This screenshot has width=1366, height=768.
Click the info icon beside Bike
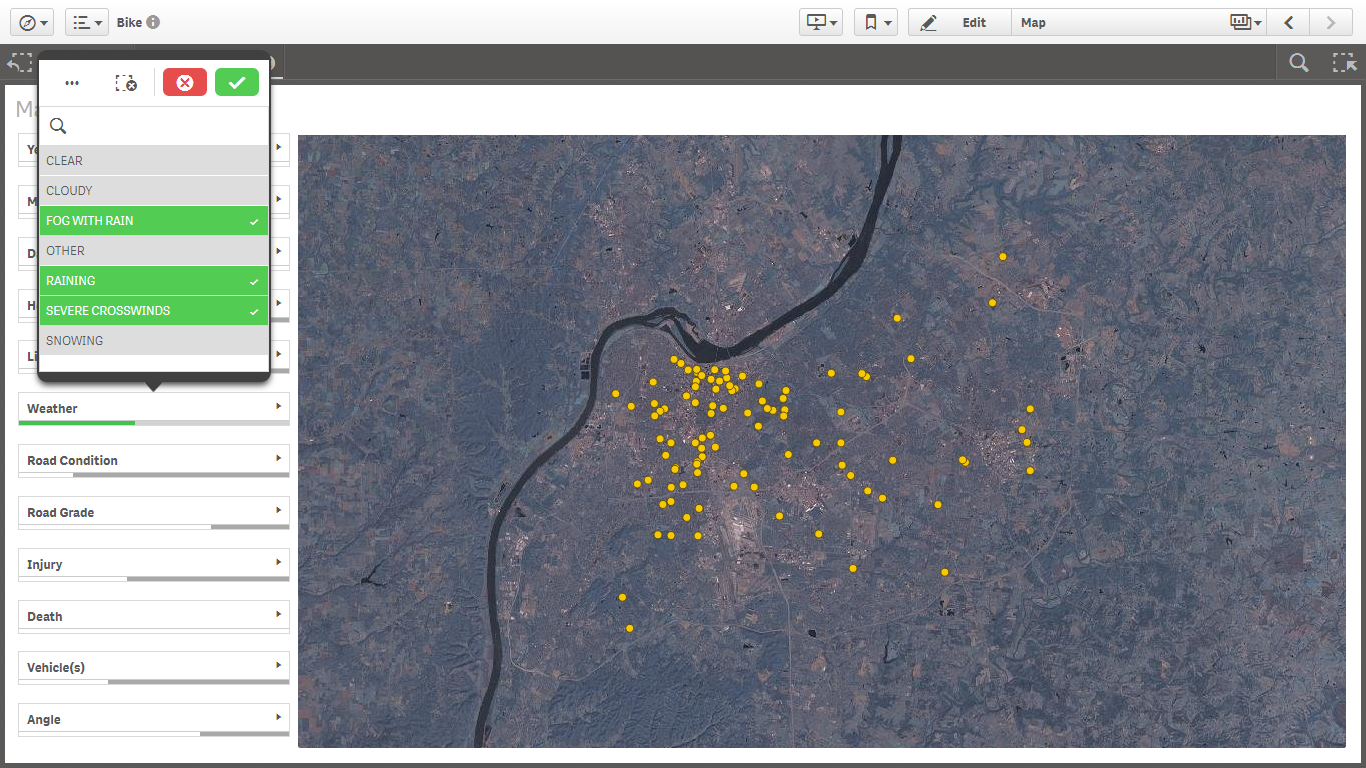coord(153,22)
